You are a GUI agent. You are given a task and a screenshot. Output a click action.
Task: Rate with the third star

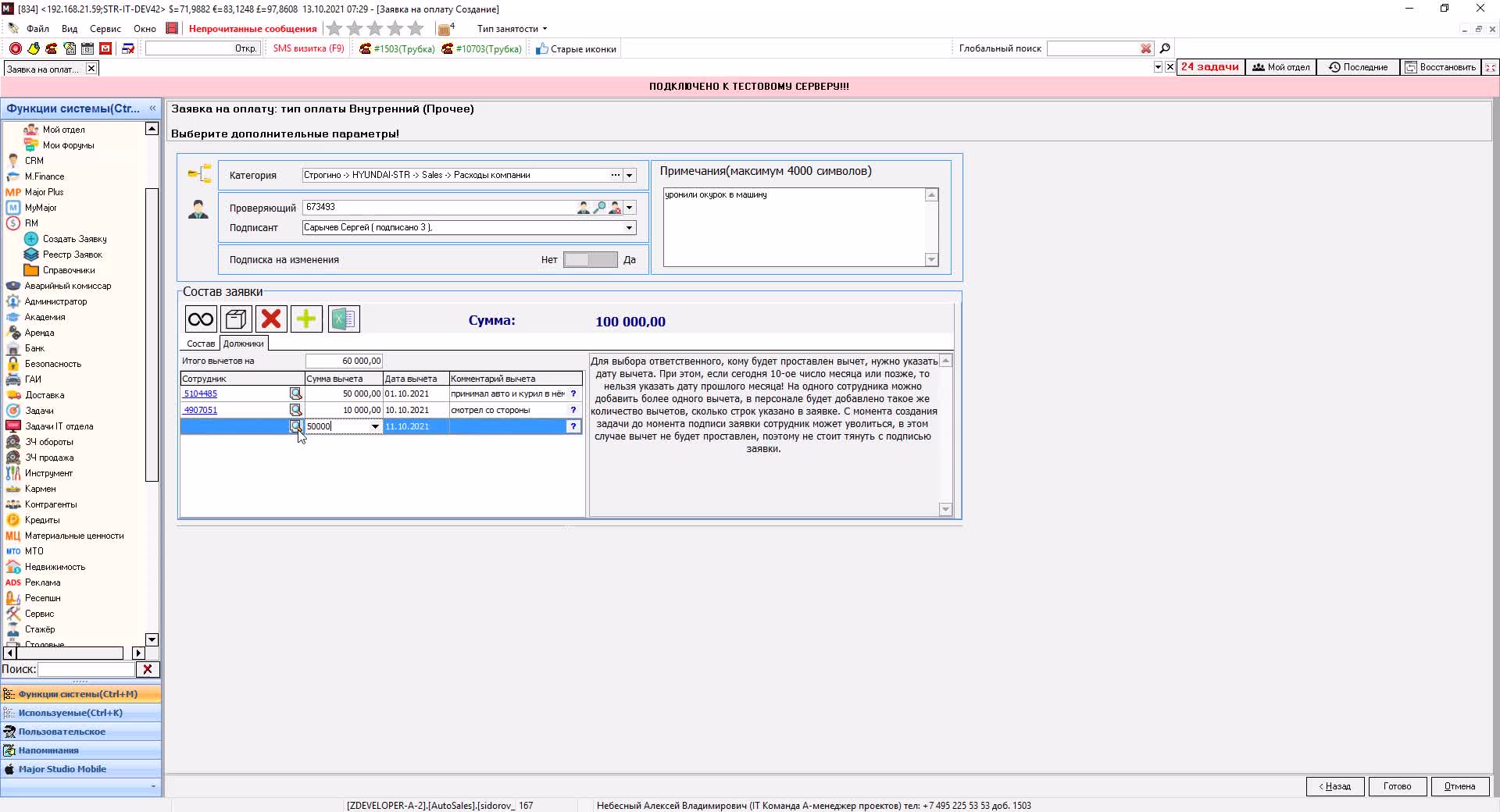tap(375, 29)
